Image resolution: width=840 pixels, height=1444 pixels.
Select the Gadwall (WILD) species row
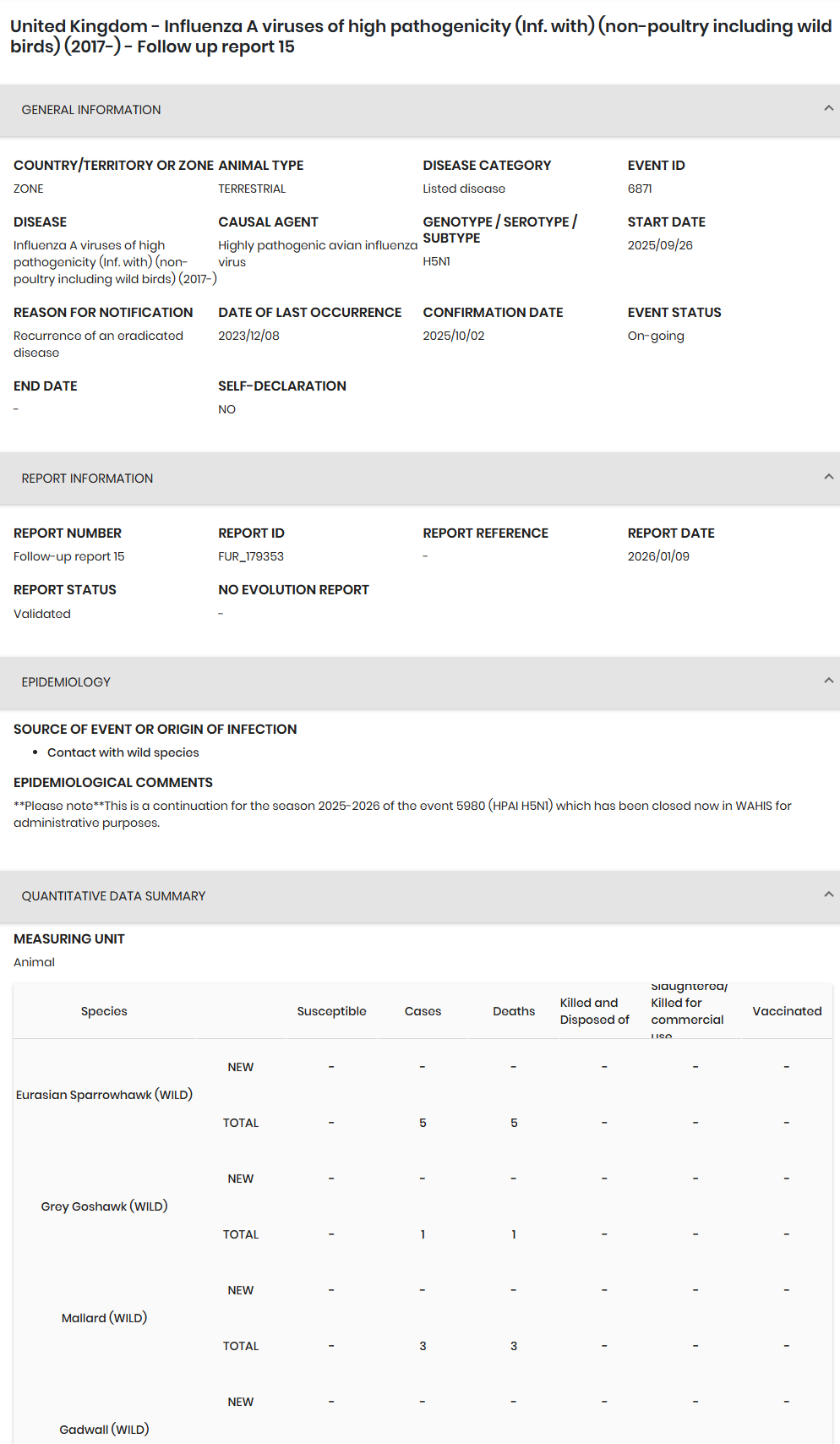click(104, 1430)
